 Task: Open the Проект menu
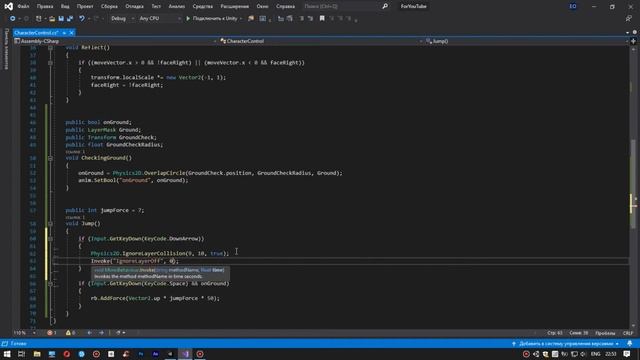[85, 7]
